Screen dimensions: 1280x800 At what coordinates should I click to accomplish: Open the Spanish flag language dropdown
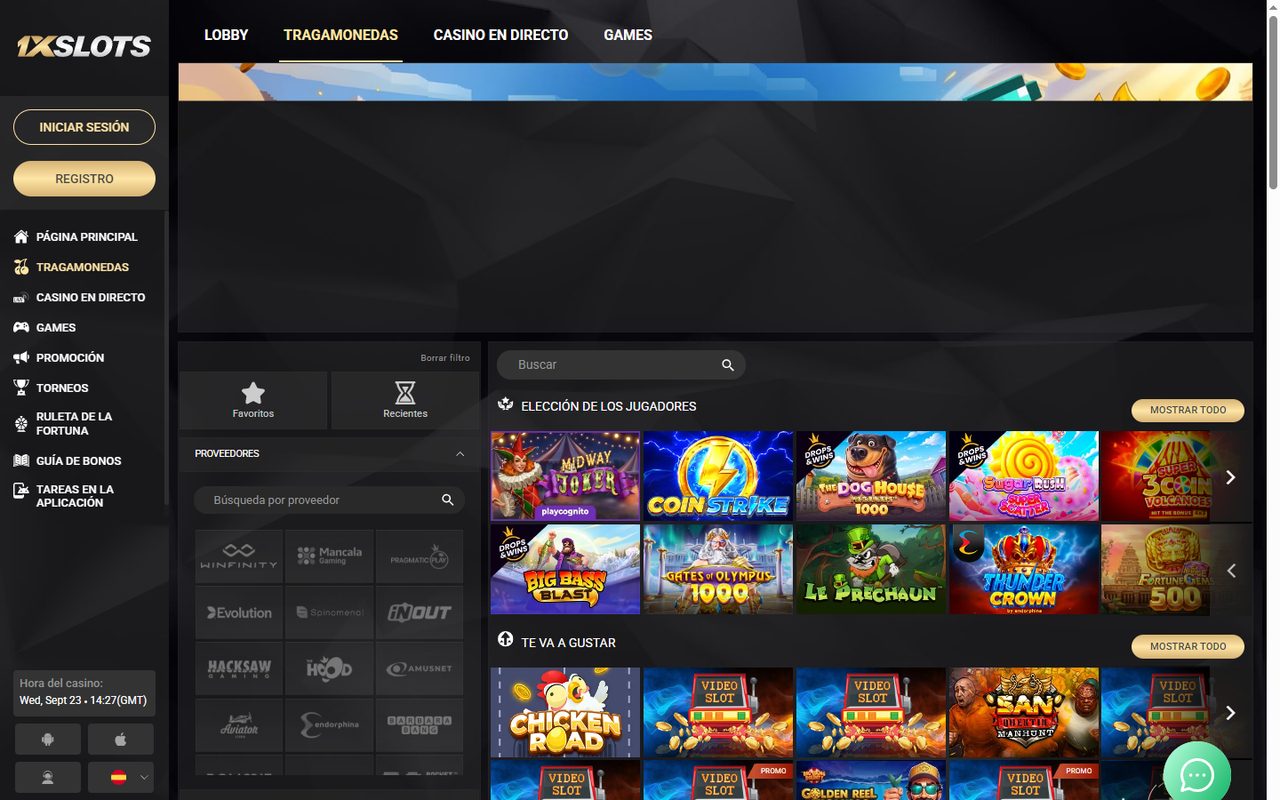click(121, 777)
